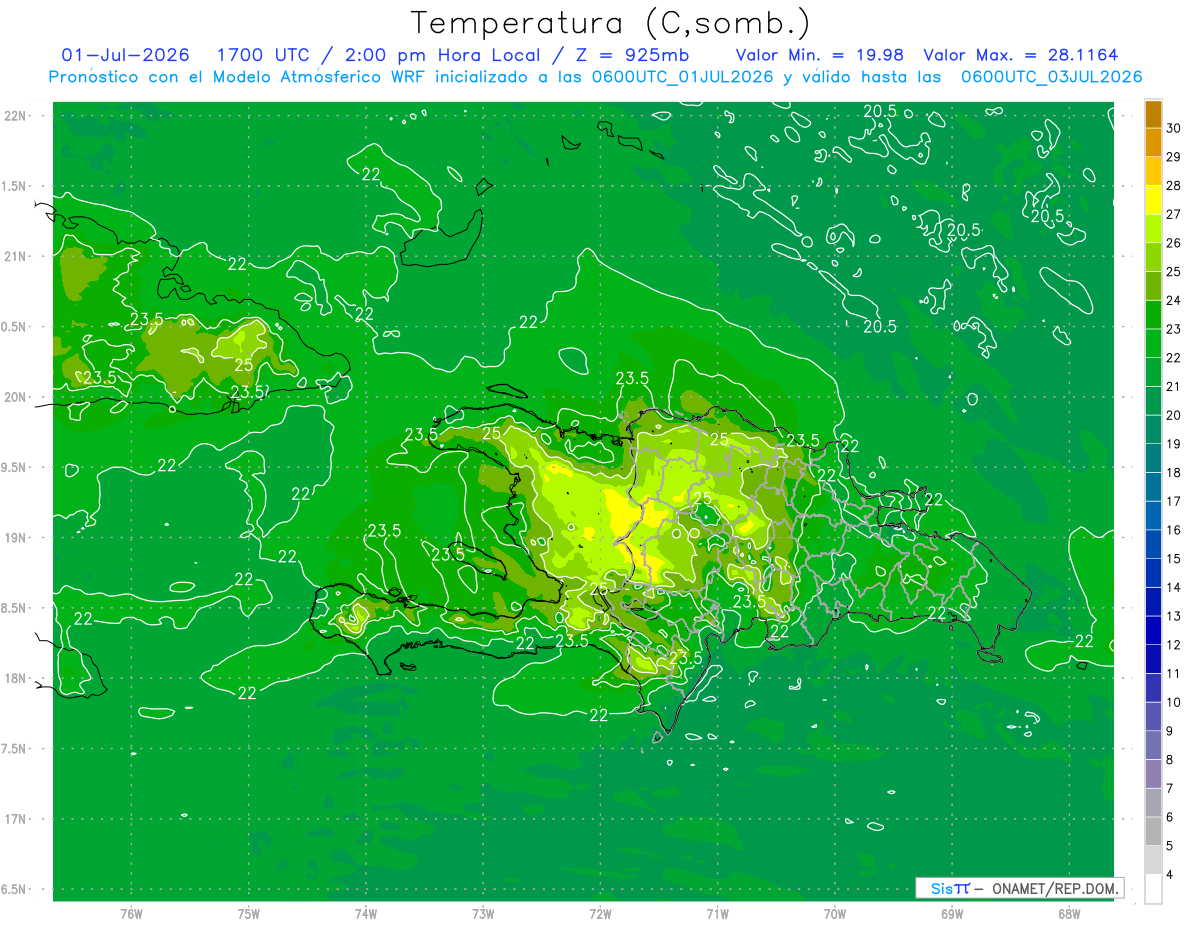Click the yellow swatch between 27 and 28
Viewport: 1200px width, 927px height.
1153,199
